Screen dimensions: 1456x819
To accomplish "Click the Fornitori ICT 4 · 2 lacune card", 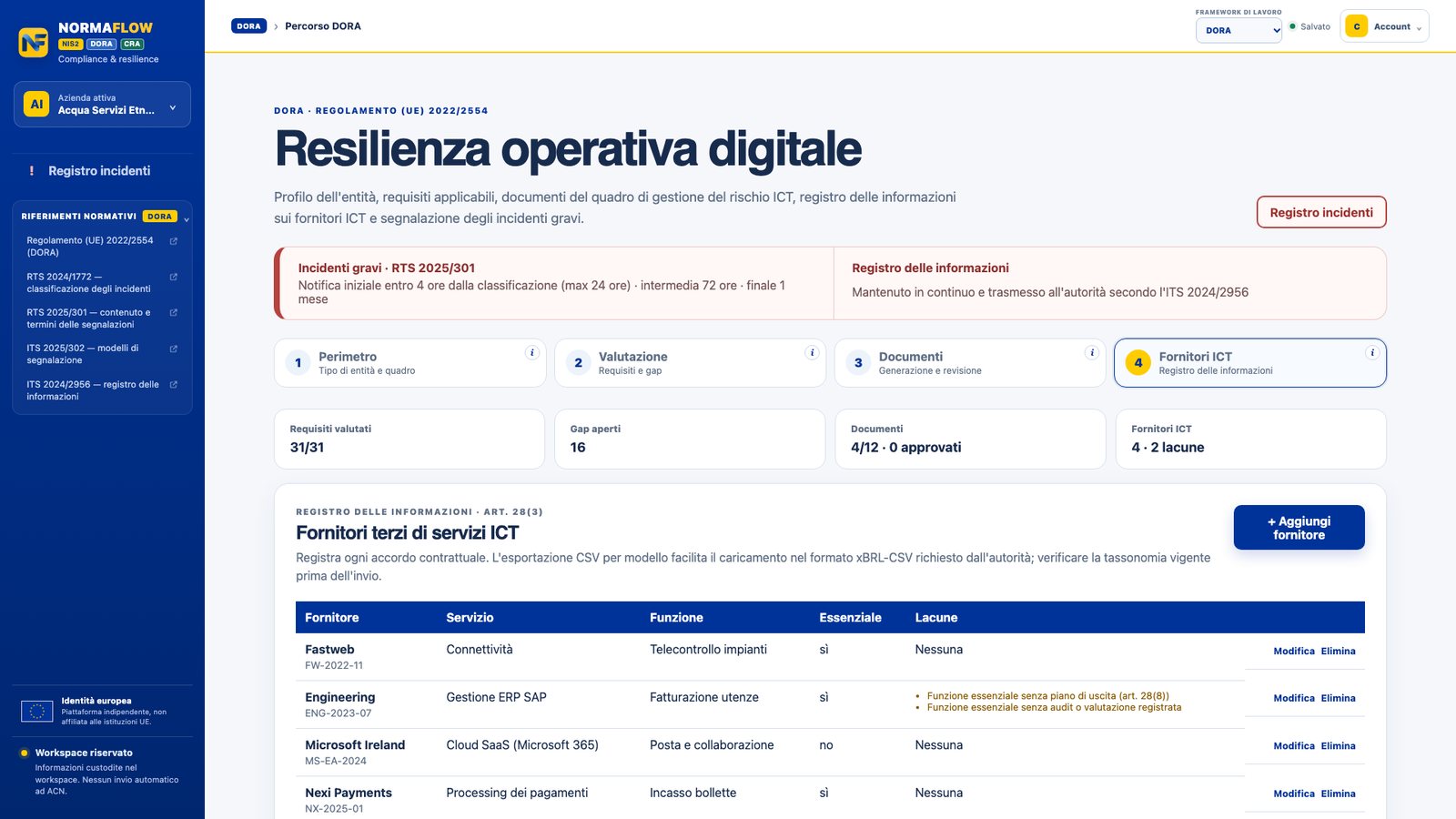I will pos(1251,439).
